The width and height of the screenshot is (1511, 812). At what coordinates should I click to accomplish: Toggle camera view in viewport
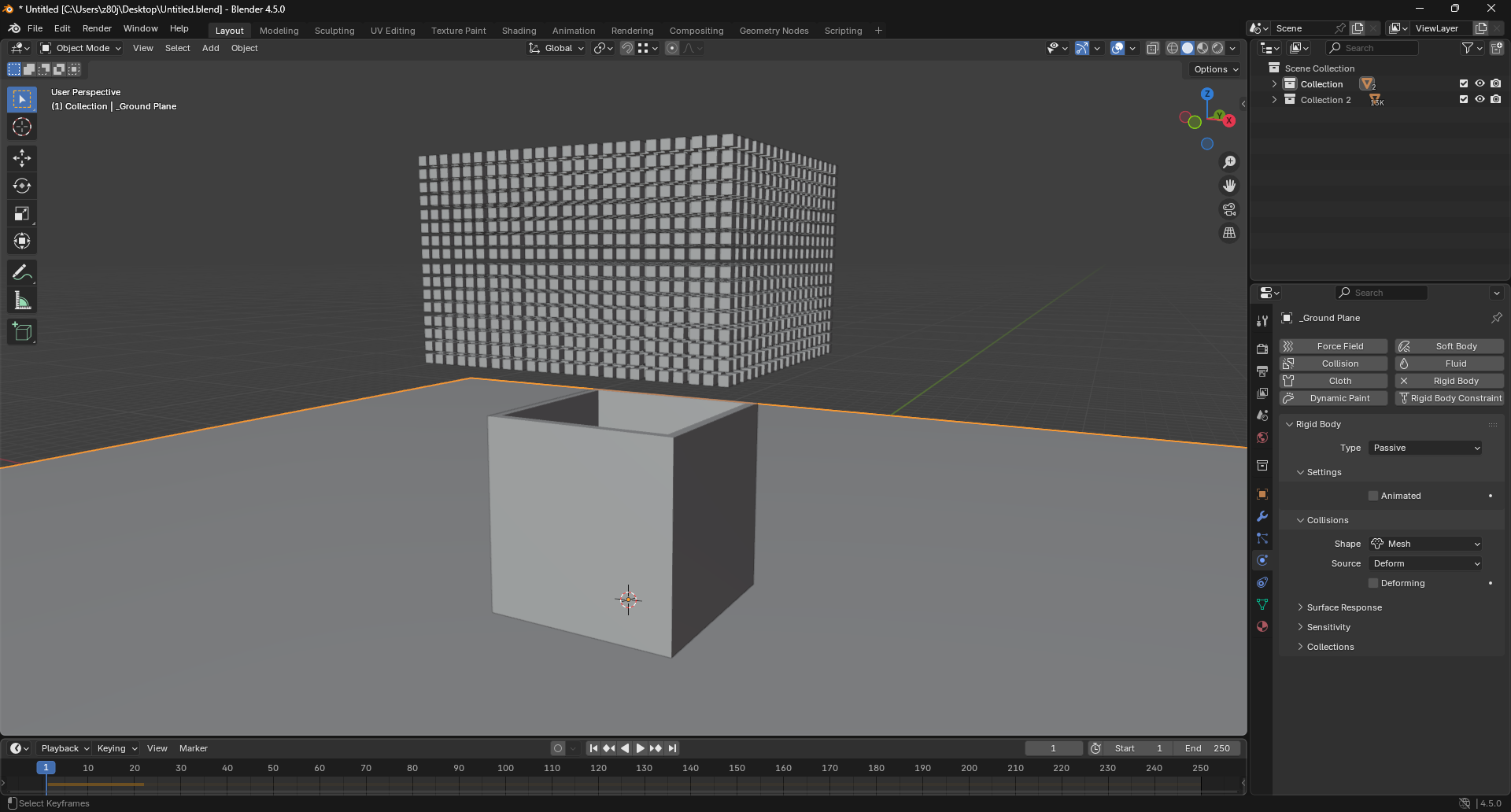[1228, 209]
